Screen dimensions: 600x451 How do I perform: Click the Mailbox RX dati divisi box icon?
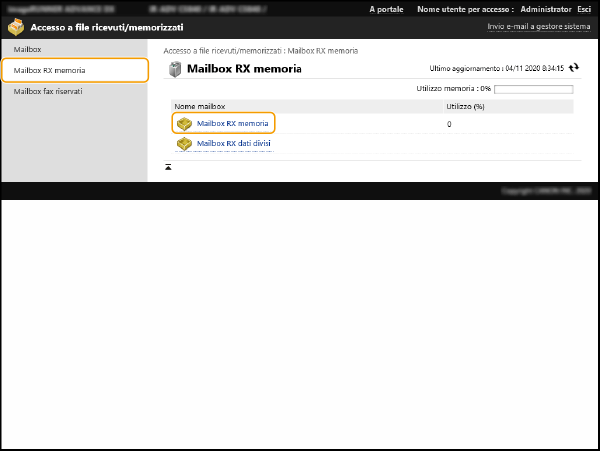tap(184, 144)
